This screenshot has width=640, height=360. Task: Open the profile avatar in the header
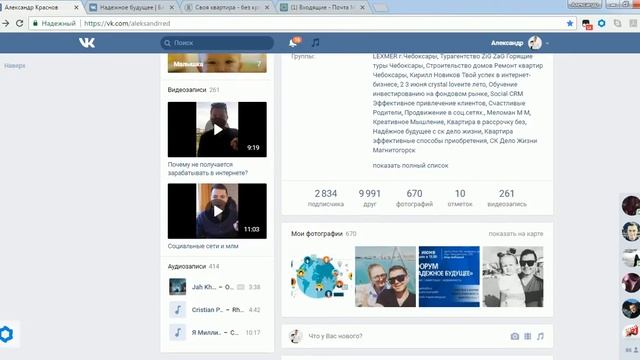pos(535,42)
